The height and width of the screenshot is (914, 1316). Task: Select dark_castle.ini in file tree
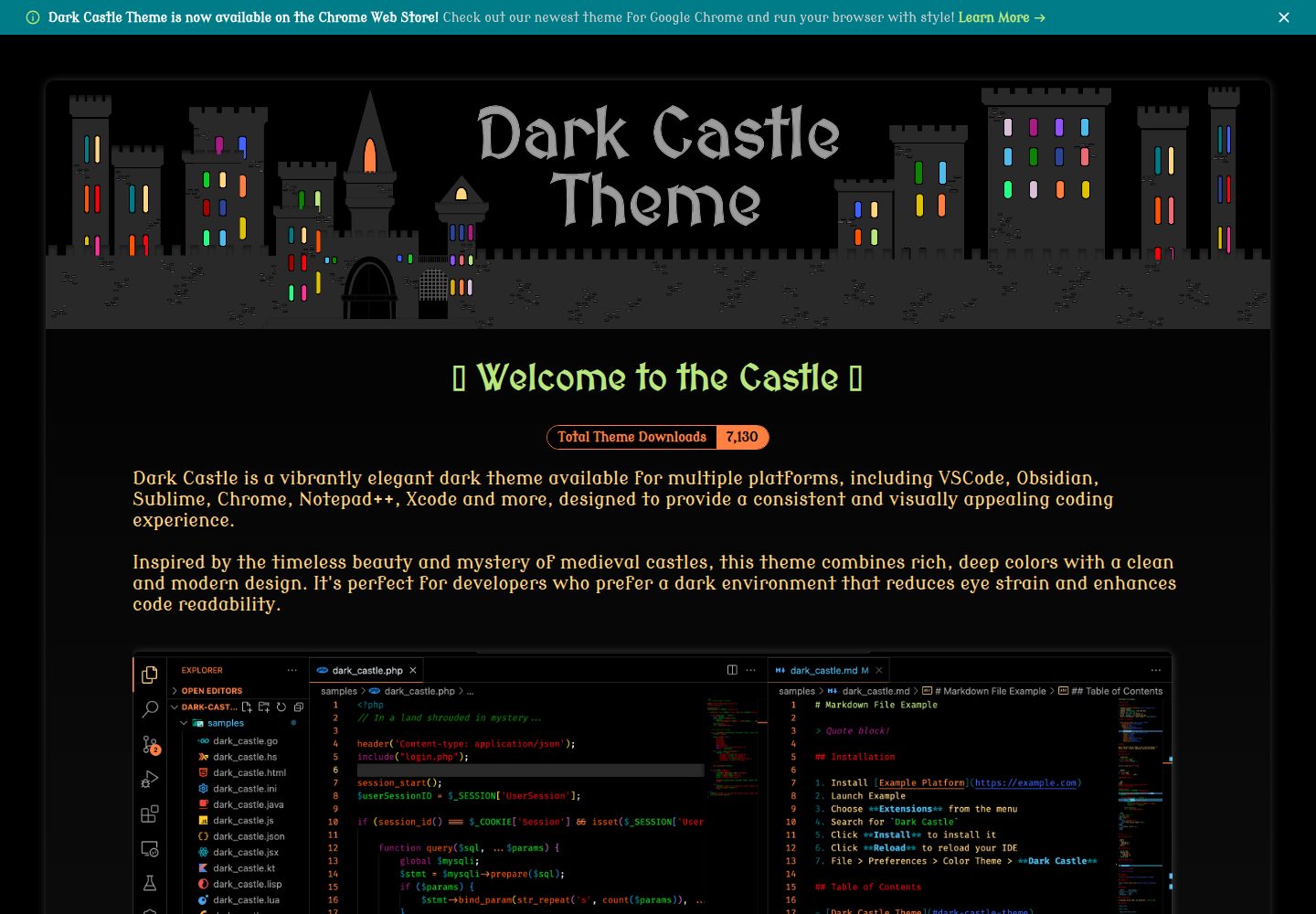coord(245,789)
